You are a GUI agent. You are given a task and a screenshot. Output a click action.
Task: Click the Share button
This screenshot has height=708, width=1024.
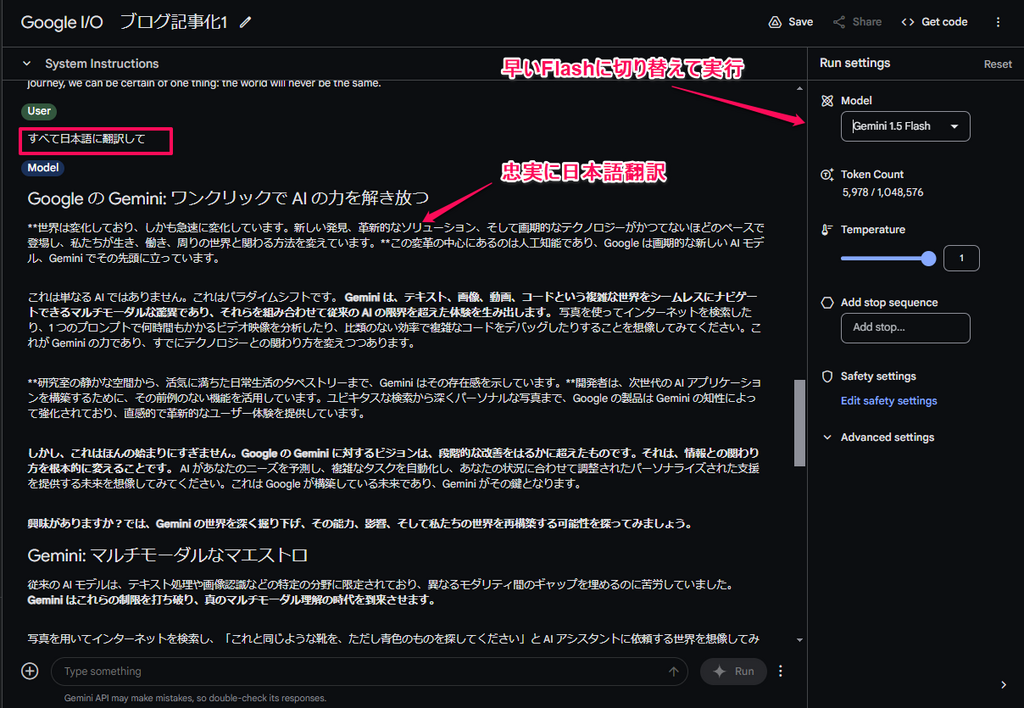click(x=857, y=22)
